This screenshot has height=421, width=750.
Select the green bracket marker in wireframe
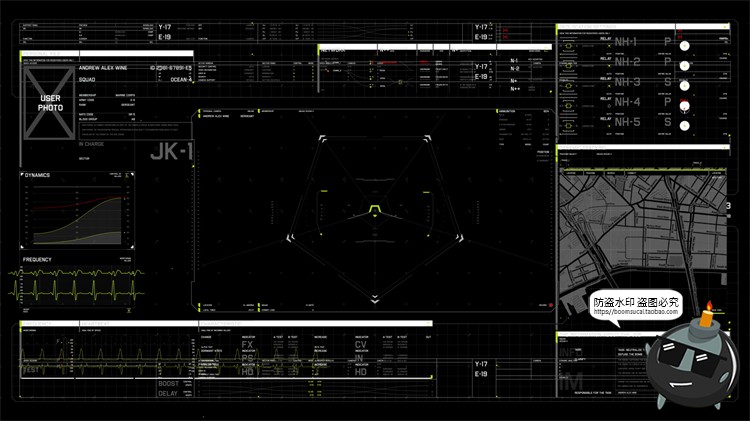[x=374, y=208]
